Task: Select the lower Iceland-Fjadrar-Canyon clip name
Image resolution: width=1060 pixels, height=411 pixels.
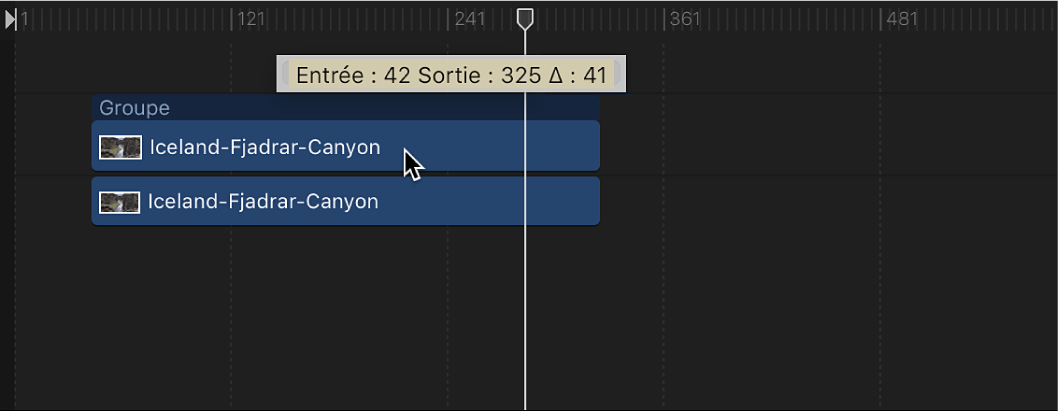Action: [263, 202]
